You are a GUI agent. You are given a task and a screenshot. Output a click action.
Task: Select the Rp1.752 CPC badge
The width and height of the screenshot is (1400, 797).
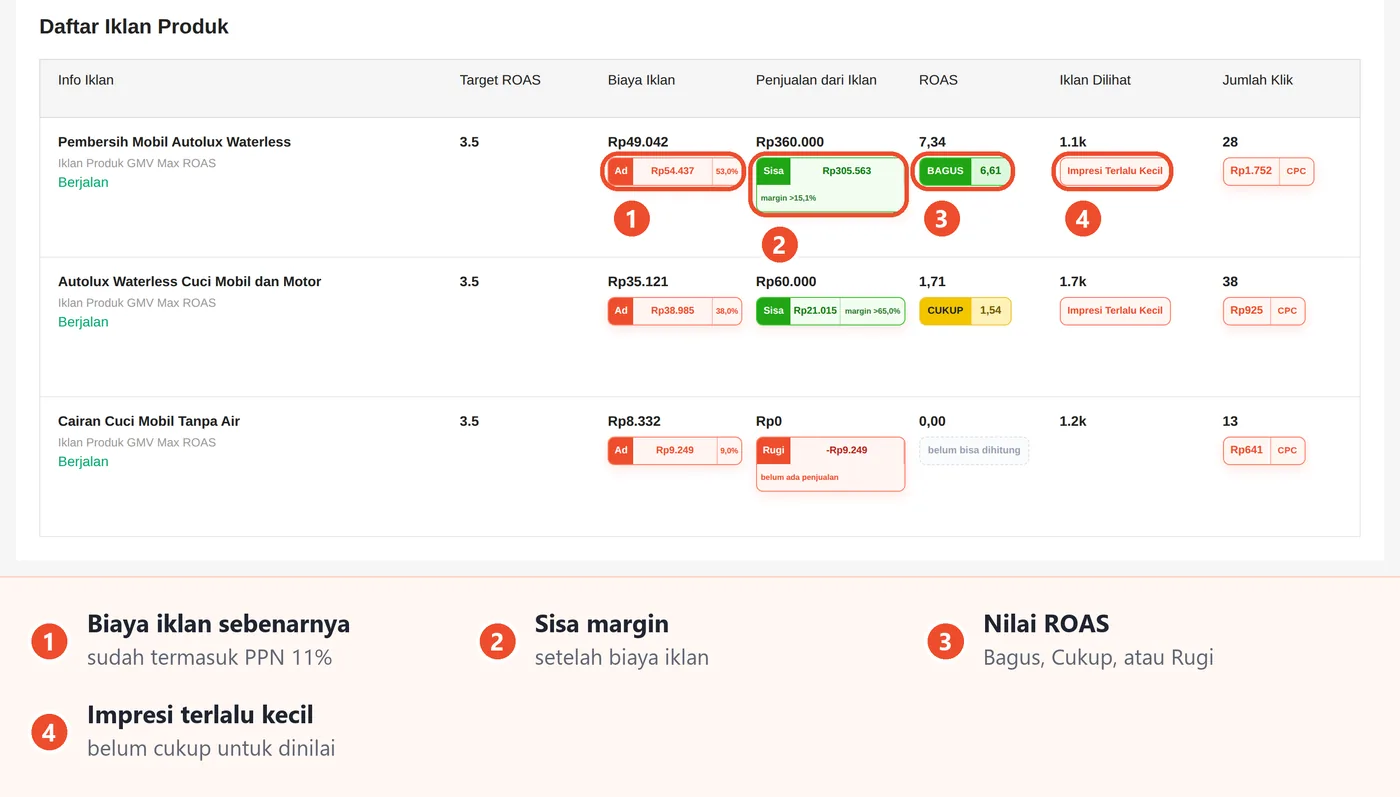(1268, 171)
